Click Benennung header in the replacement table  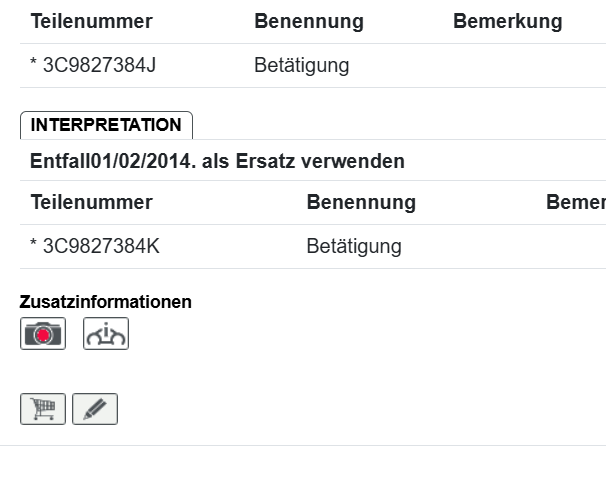point(361,202)
